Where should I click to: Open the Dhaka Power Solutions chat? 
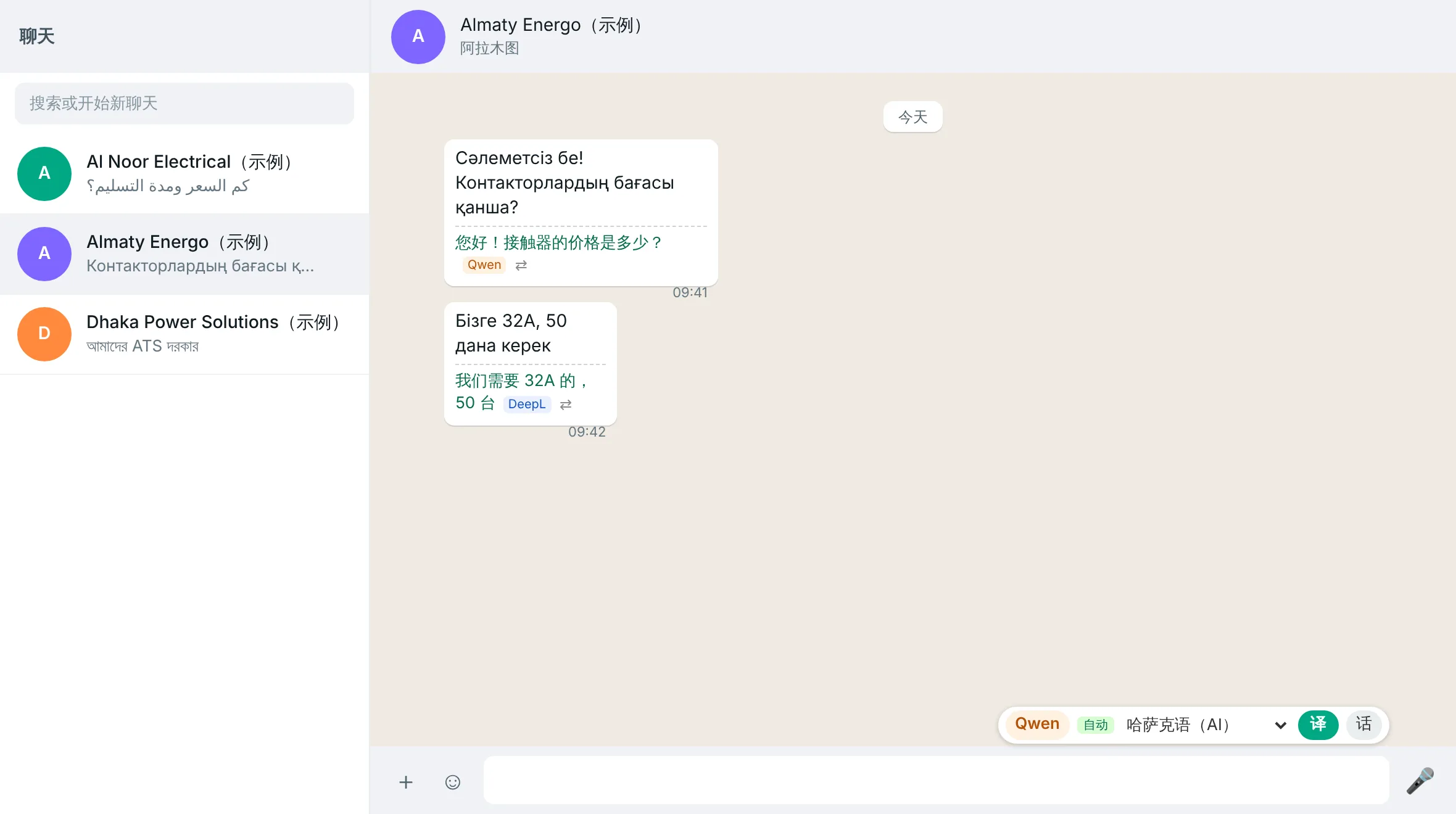(x=184, y=334)
